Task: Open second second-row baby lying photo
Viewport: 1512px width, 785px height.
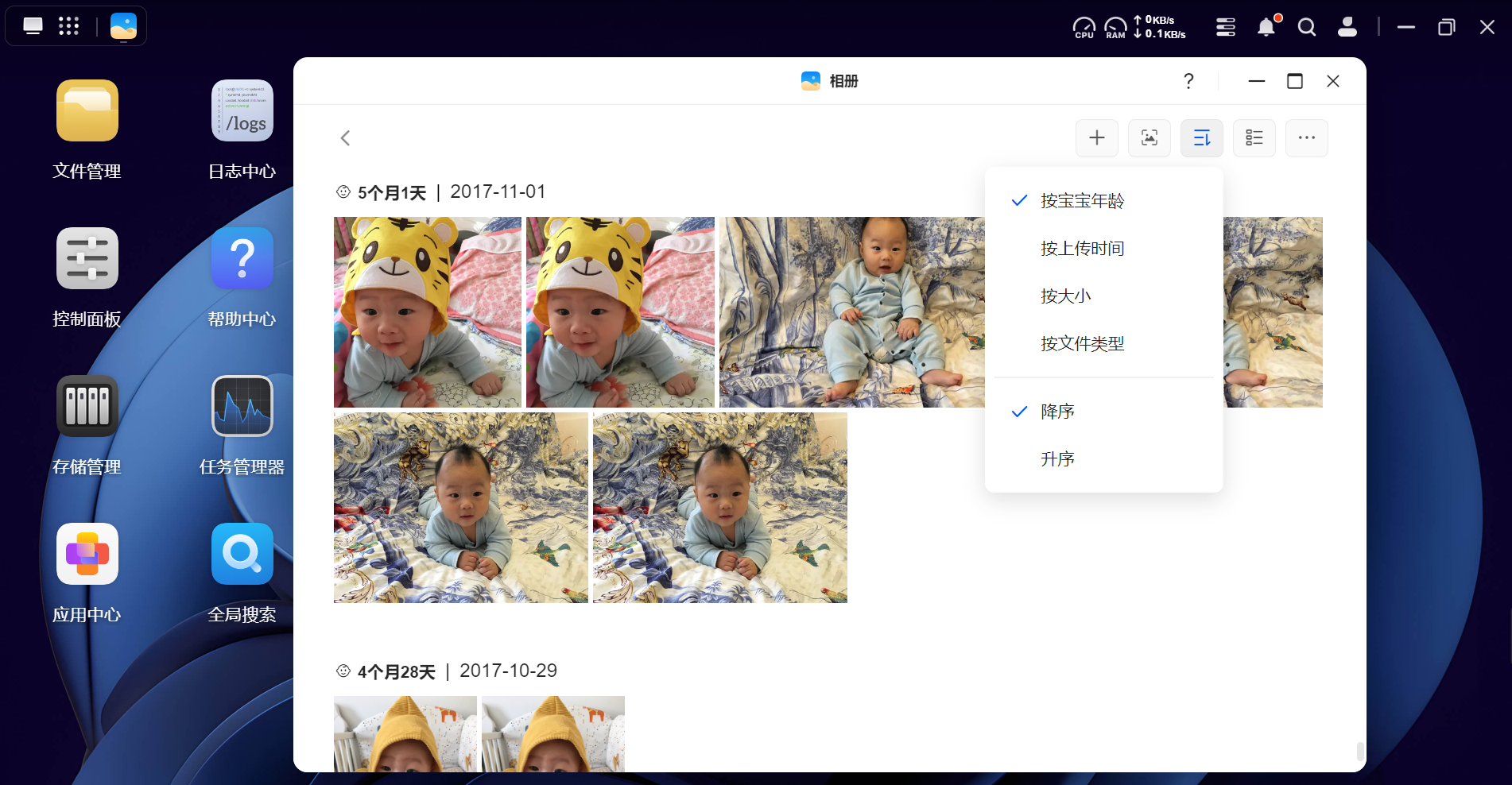Action: [720, 508]
